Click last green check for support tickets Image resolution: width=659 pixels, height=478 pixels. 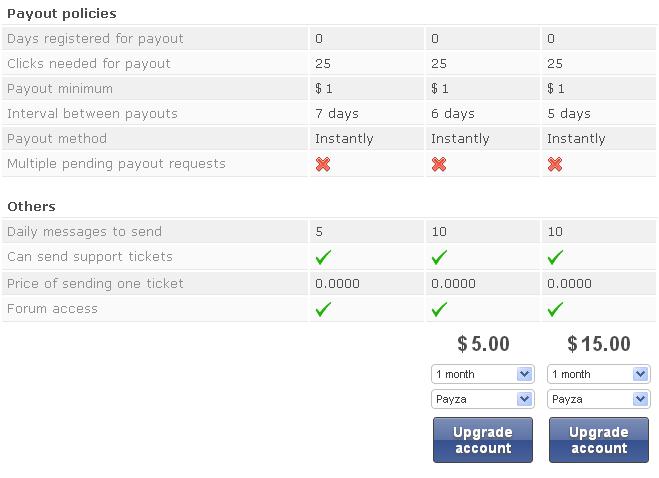555,258
